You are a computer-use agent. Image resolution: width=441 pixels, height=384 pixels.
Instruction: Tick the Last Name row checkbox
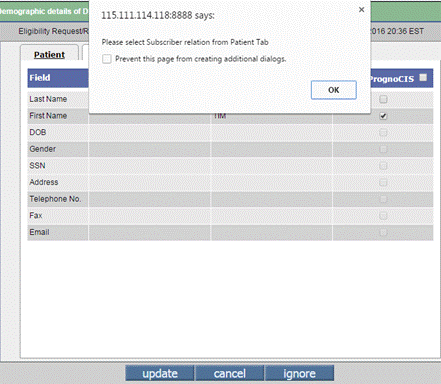pyautogui.click(x=383, y=99)
